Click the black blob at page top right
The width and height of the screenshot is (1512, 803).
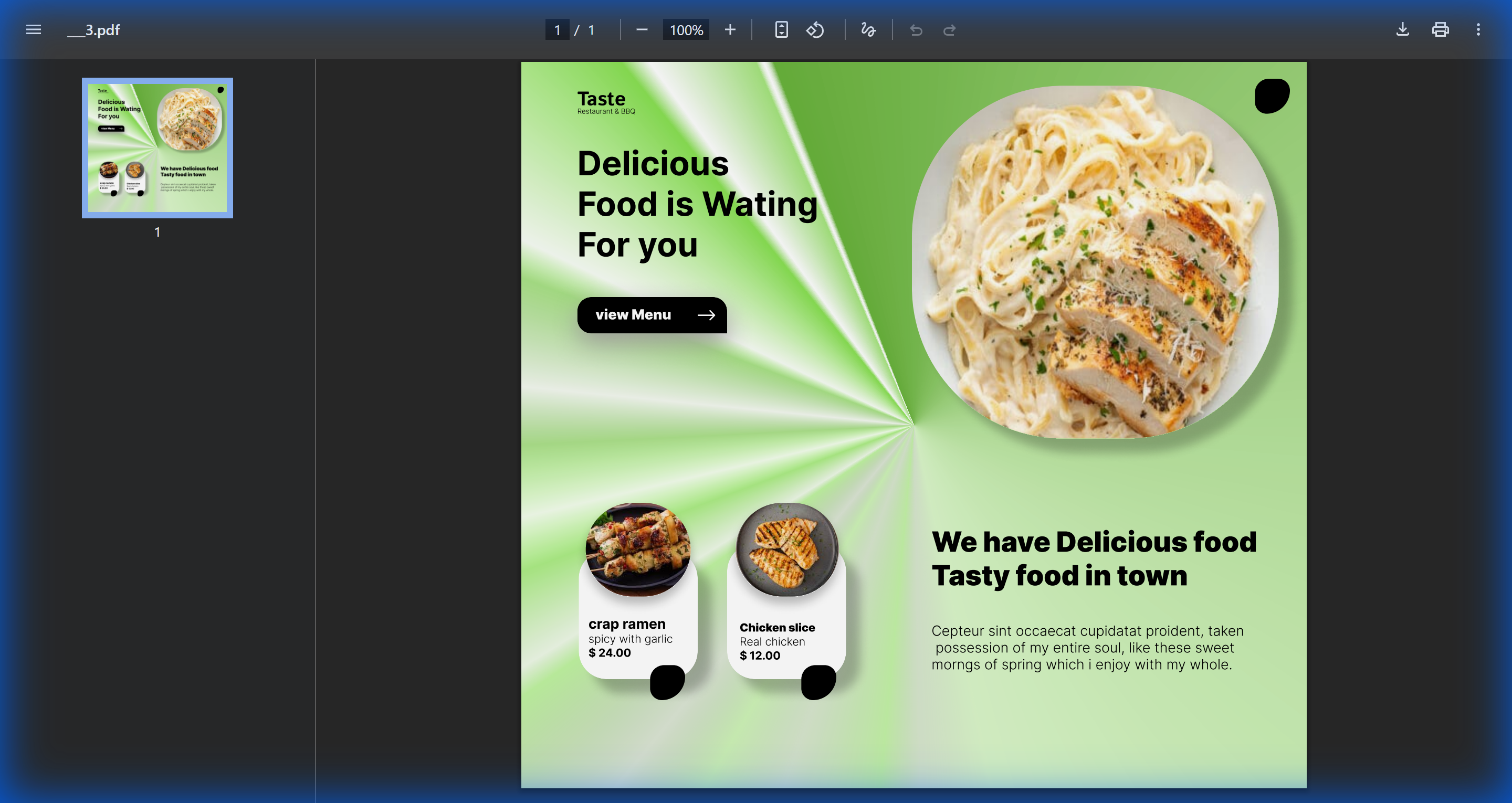pos(1272,96)
